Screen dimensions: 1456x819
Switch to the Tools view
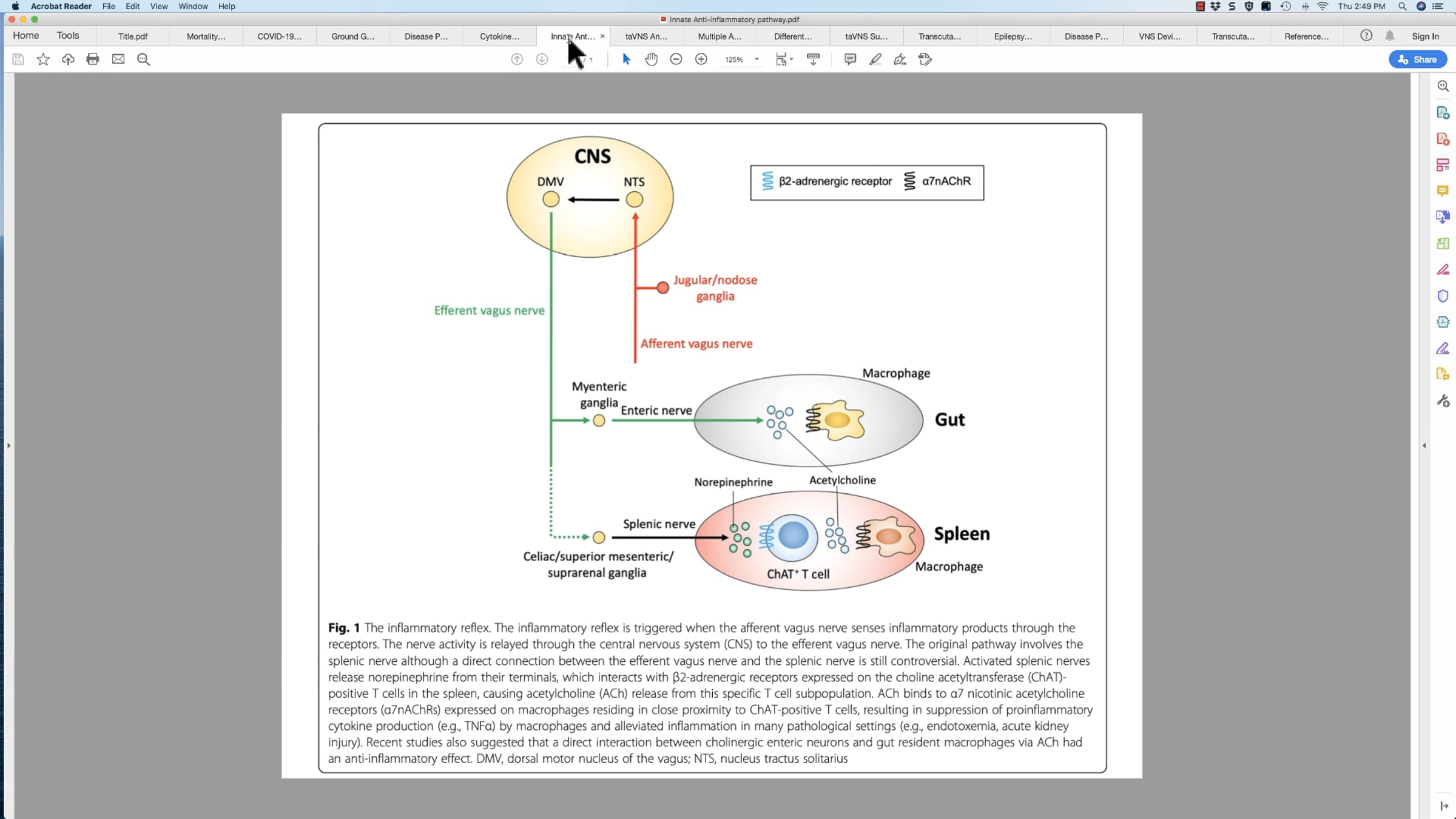click(68, 35)
